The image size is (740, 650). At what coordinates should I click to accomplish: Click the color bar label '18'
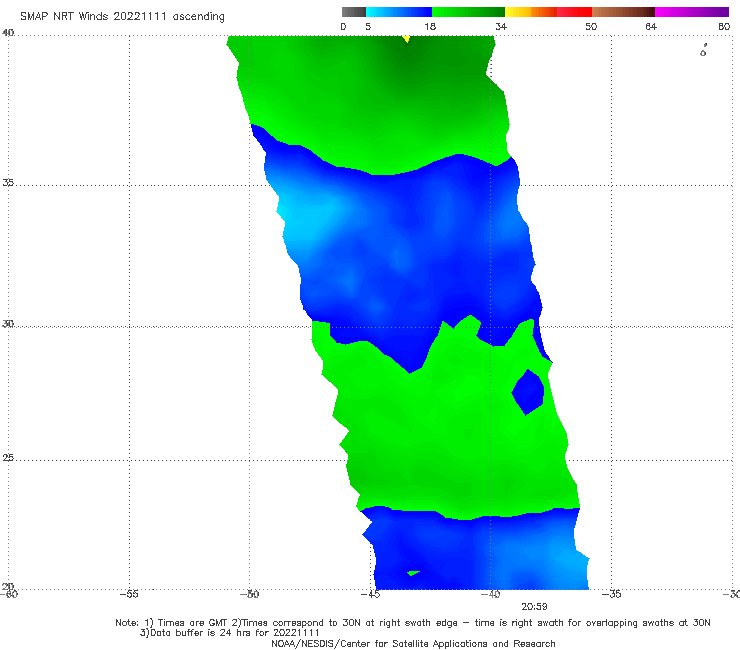430,27
